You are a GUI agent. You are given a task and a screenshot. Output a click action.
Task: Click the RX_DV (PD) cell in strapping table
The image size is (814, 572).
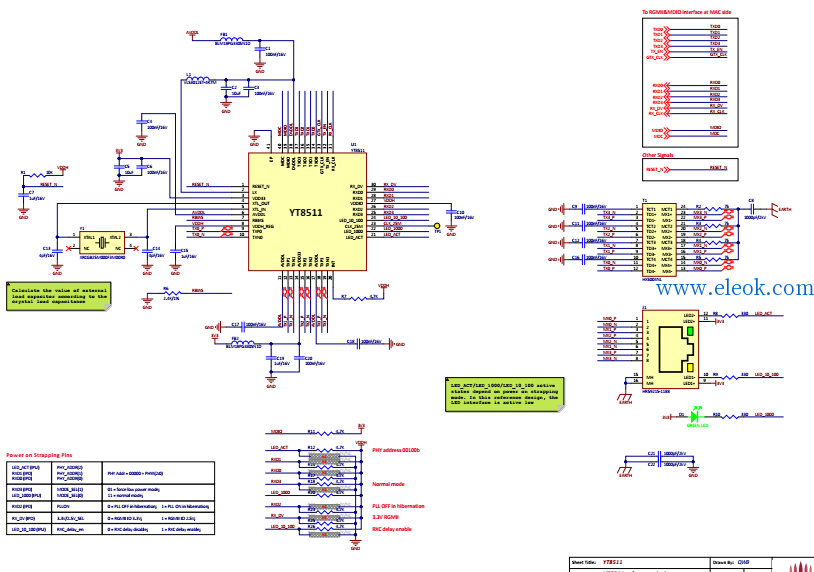[23, 518]
